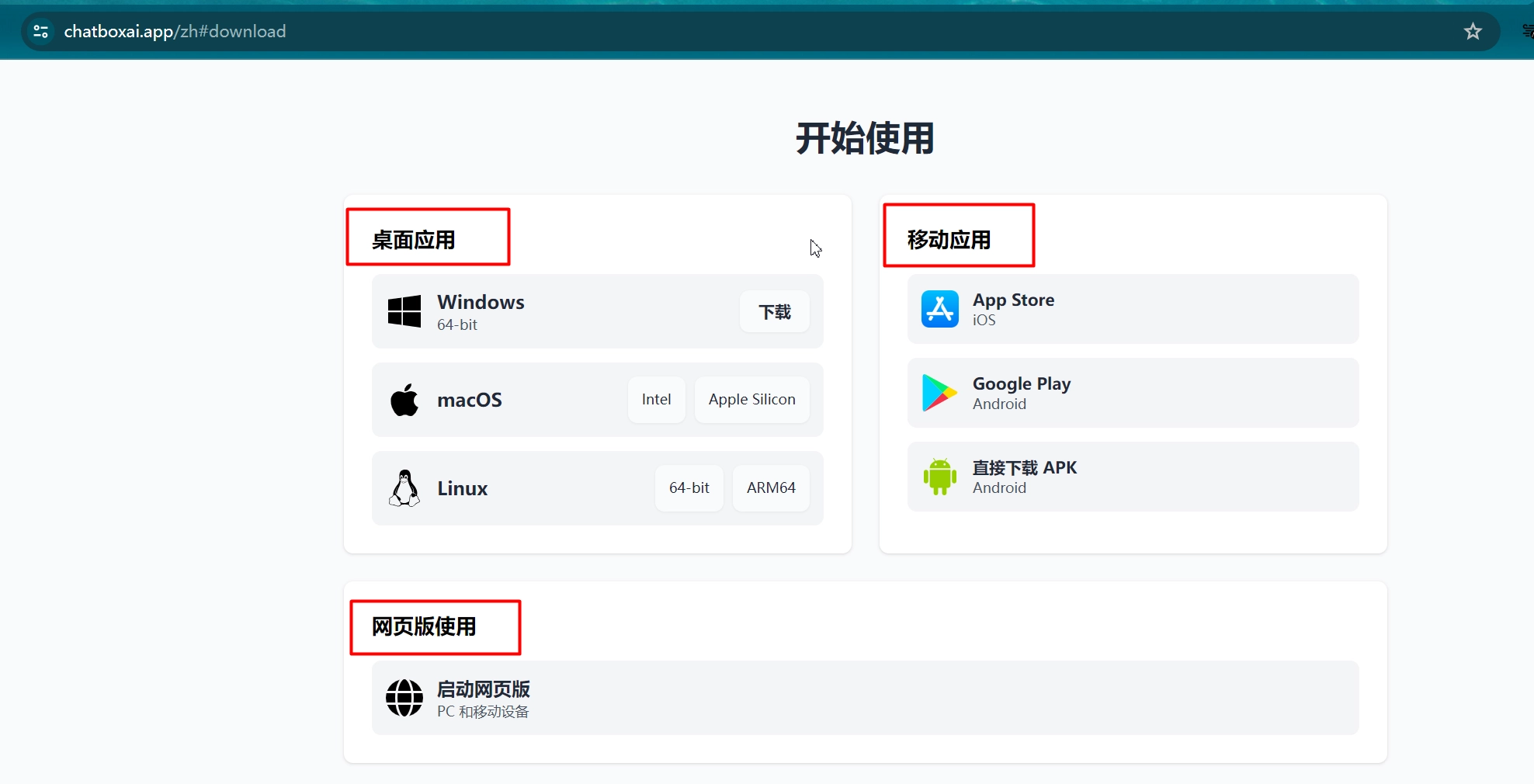
Task: Click the chatboxai.app URL in address bar
Action: 175,32
